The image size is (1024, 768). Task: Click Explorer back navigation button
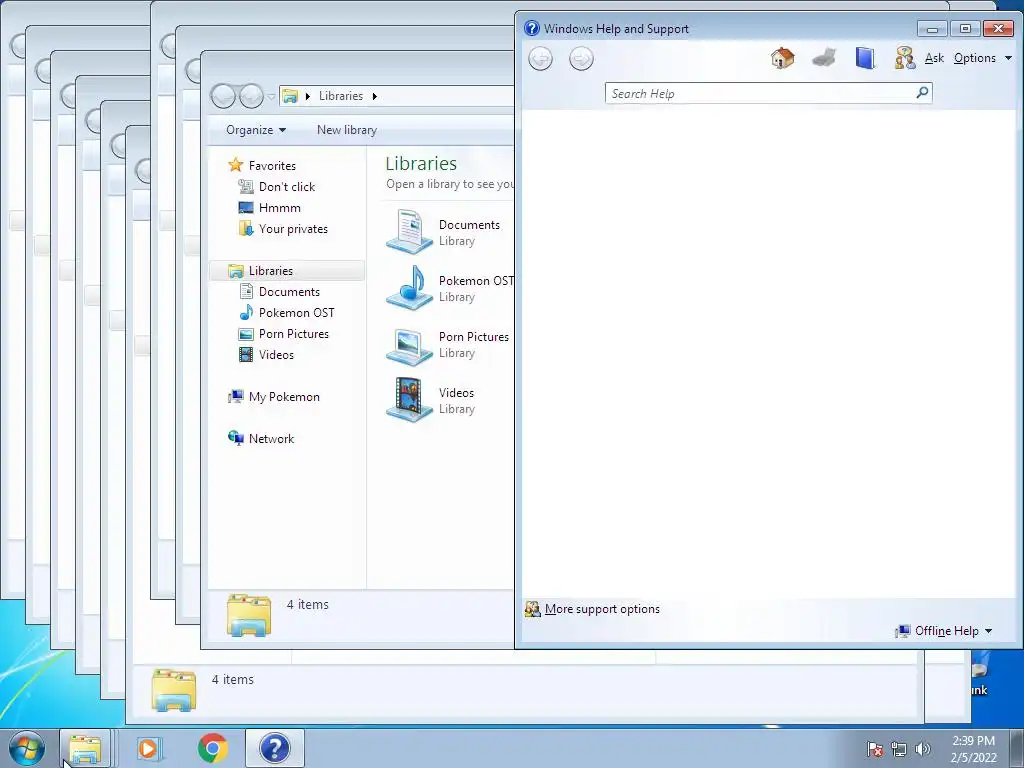pyautogui.click(x=223, y=96)
